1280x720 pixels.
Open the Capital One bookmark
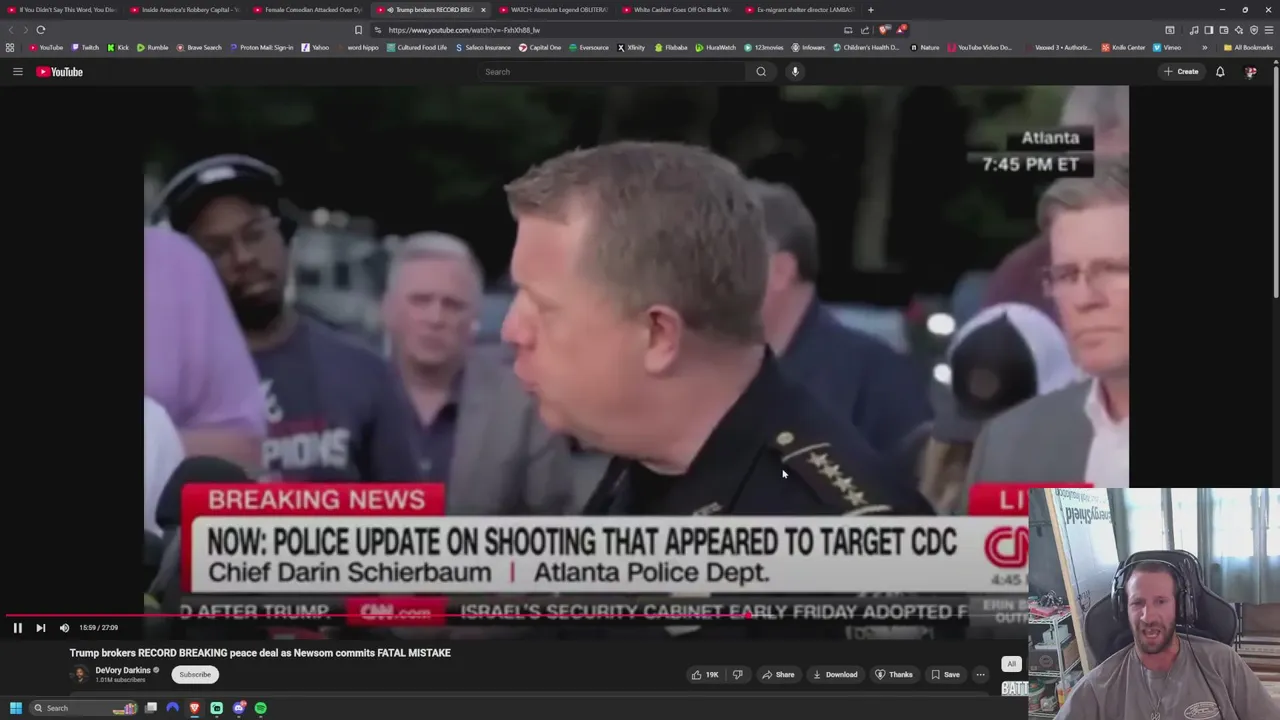pyautogui.click(x=540, y=47)
